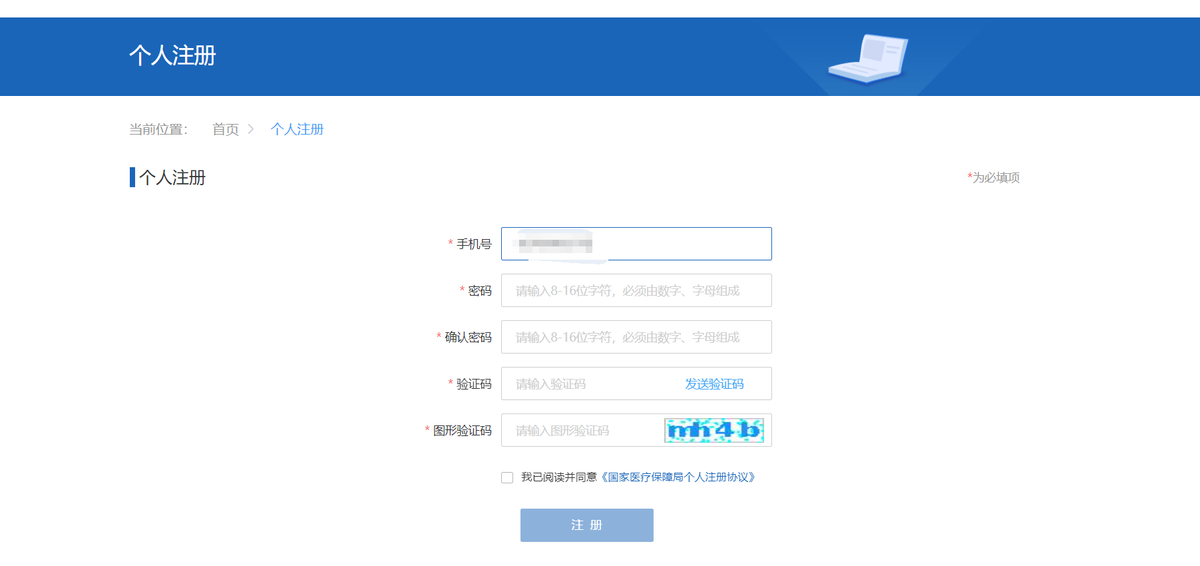Tick the agreement checkbox 我已阅读并同意

pyautogui.click(x=507, y=478)
